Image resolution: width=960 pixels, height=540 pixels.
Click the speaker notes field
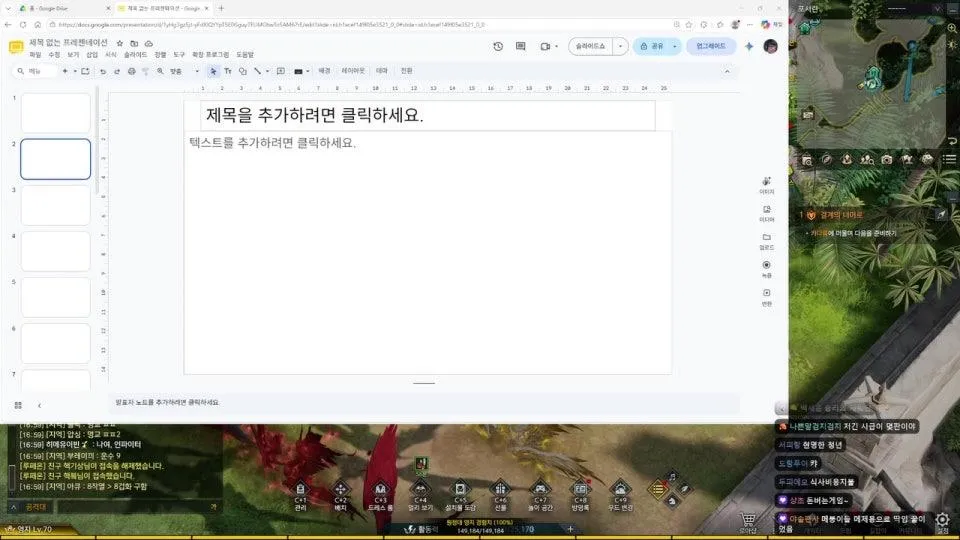pyautogui.click(x=426, y=403)
